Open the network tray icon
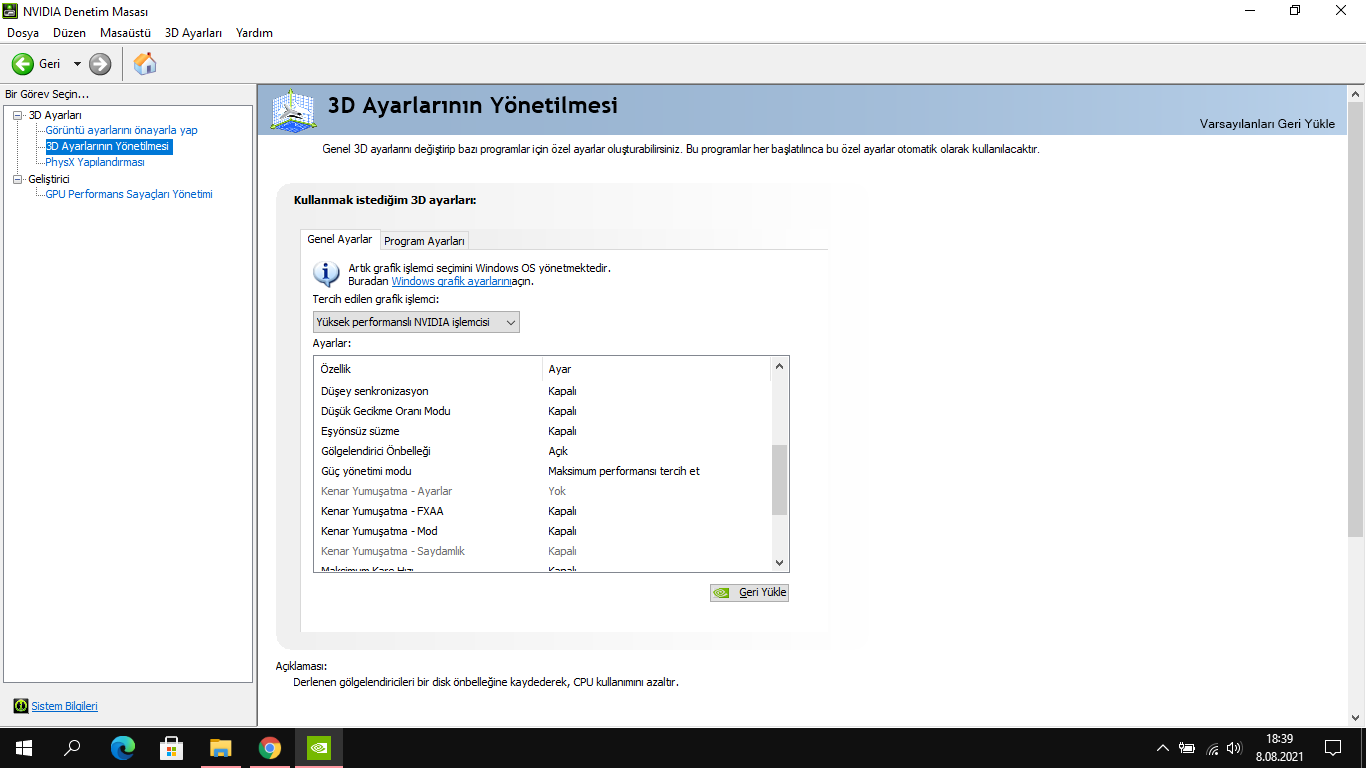The width and height of the screenshot is (1366, 768). point(1212,748)
